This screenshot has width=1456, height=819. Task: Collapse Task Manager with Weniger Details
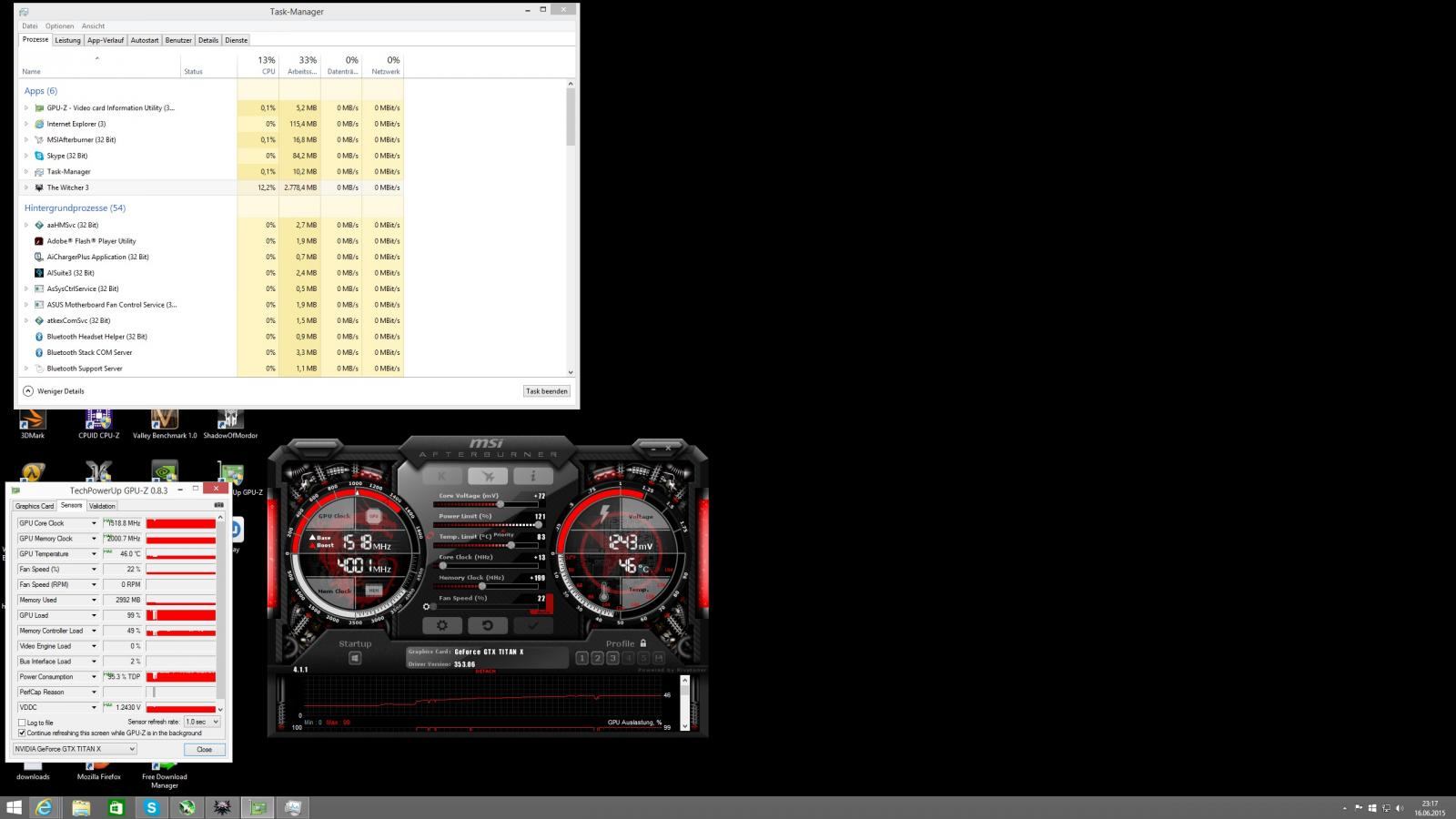pyautogui.click(x=54, y=391)
